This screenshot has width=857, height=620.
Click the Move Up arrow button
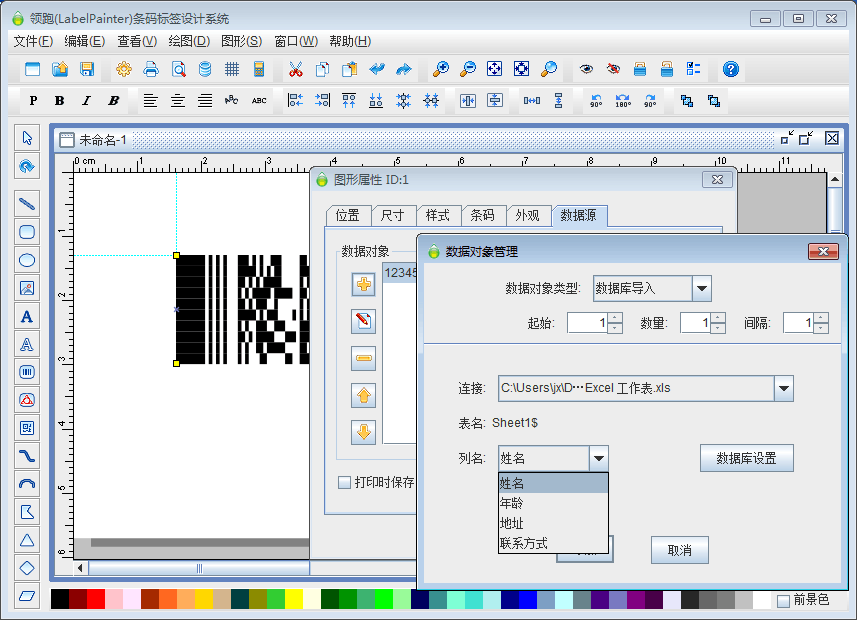pyautogui.click(x=363, y=396)
